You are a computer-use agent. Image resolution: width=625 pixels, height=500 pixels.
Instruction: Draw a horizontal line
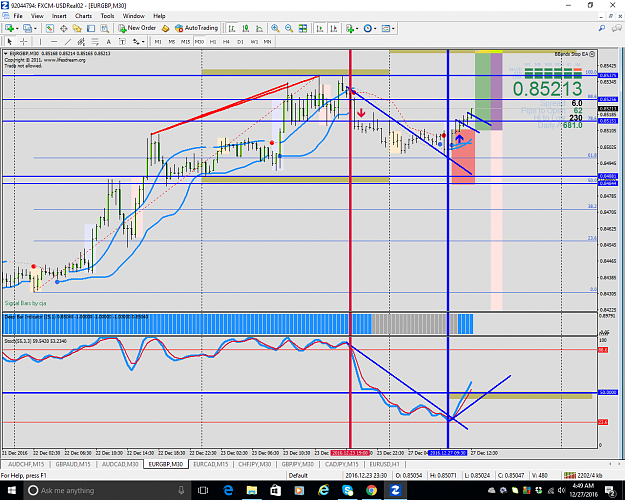coord(54,41)
